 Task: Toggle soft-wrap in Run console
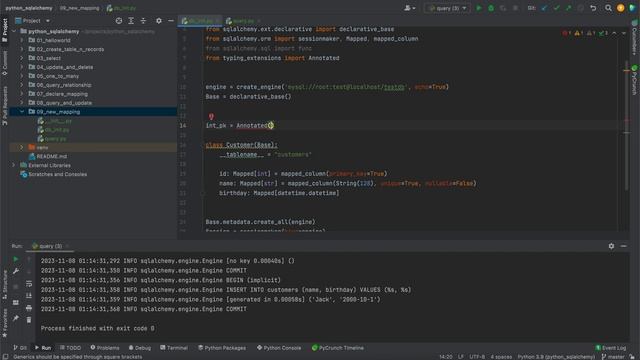click(29, 284)
